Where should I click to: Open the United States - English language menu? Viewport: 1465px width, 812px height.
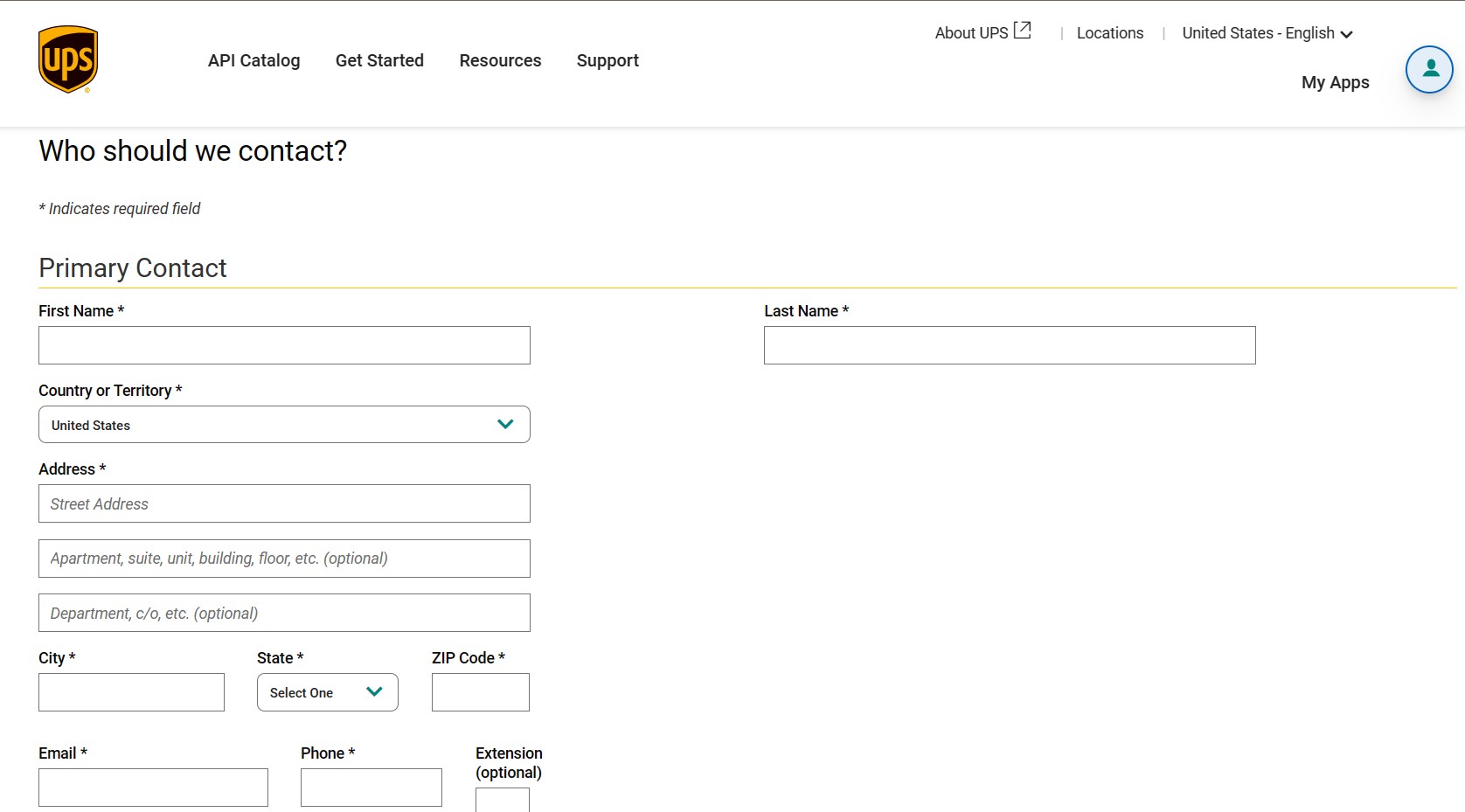point(1259,33)
